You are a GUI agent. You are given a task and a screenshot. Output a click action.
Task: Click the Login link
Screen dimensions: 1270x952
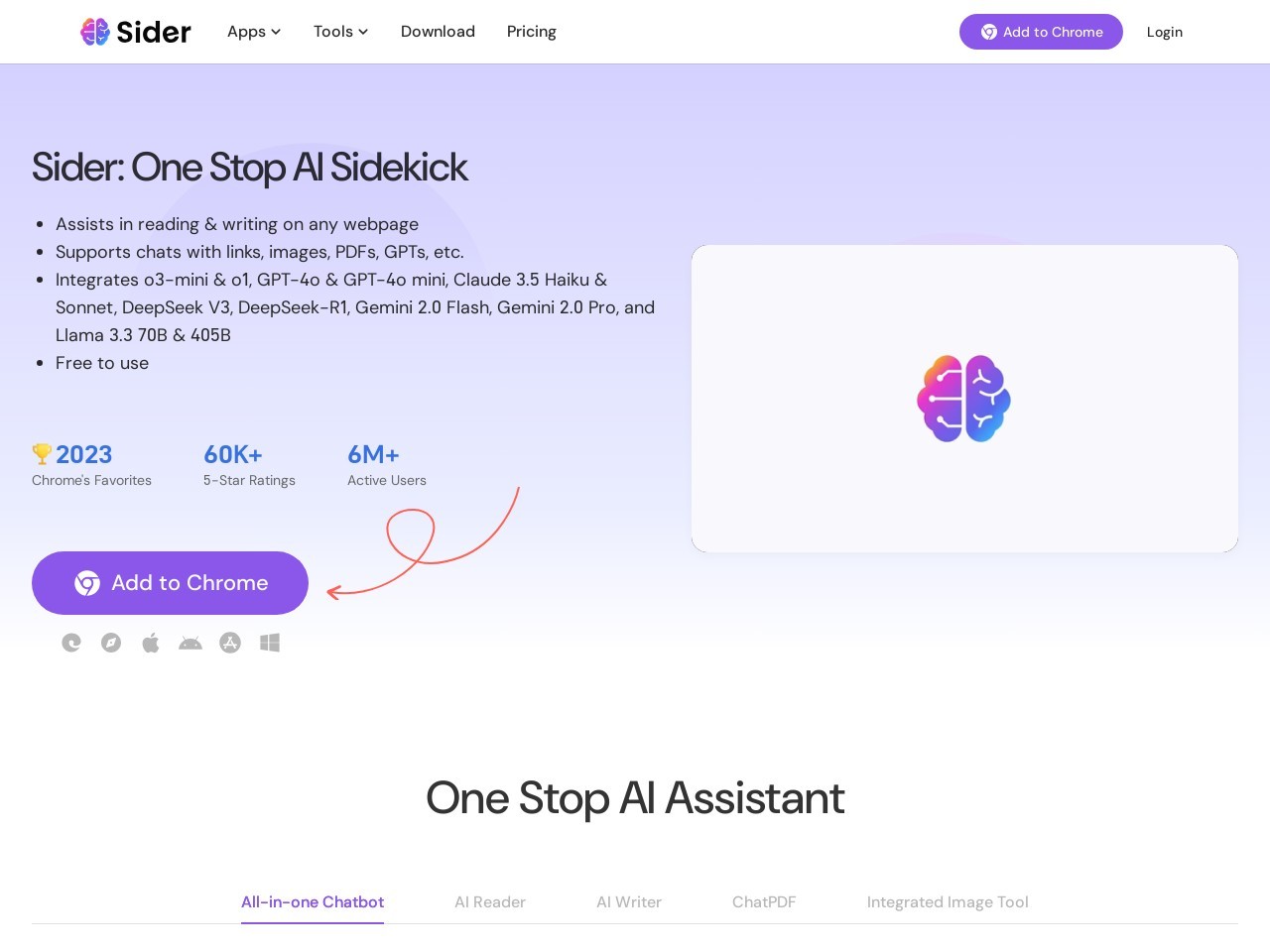[x=1165, y=32]
